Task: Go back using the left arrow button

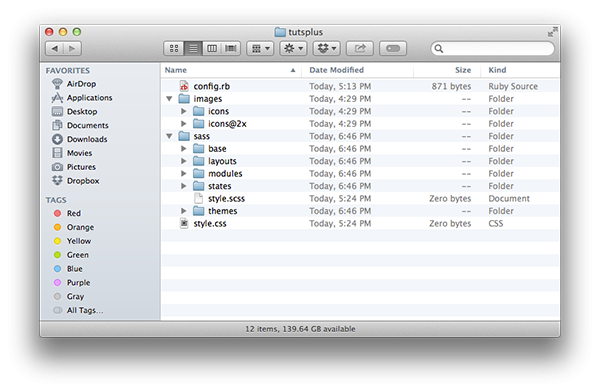Action: click(55, 48)
